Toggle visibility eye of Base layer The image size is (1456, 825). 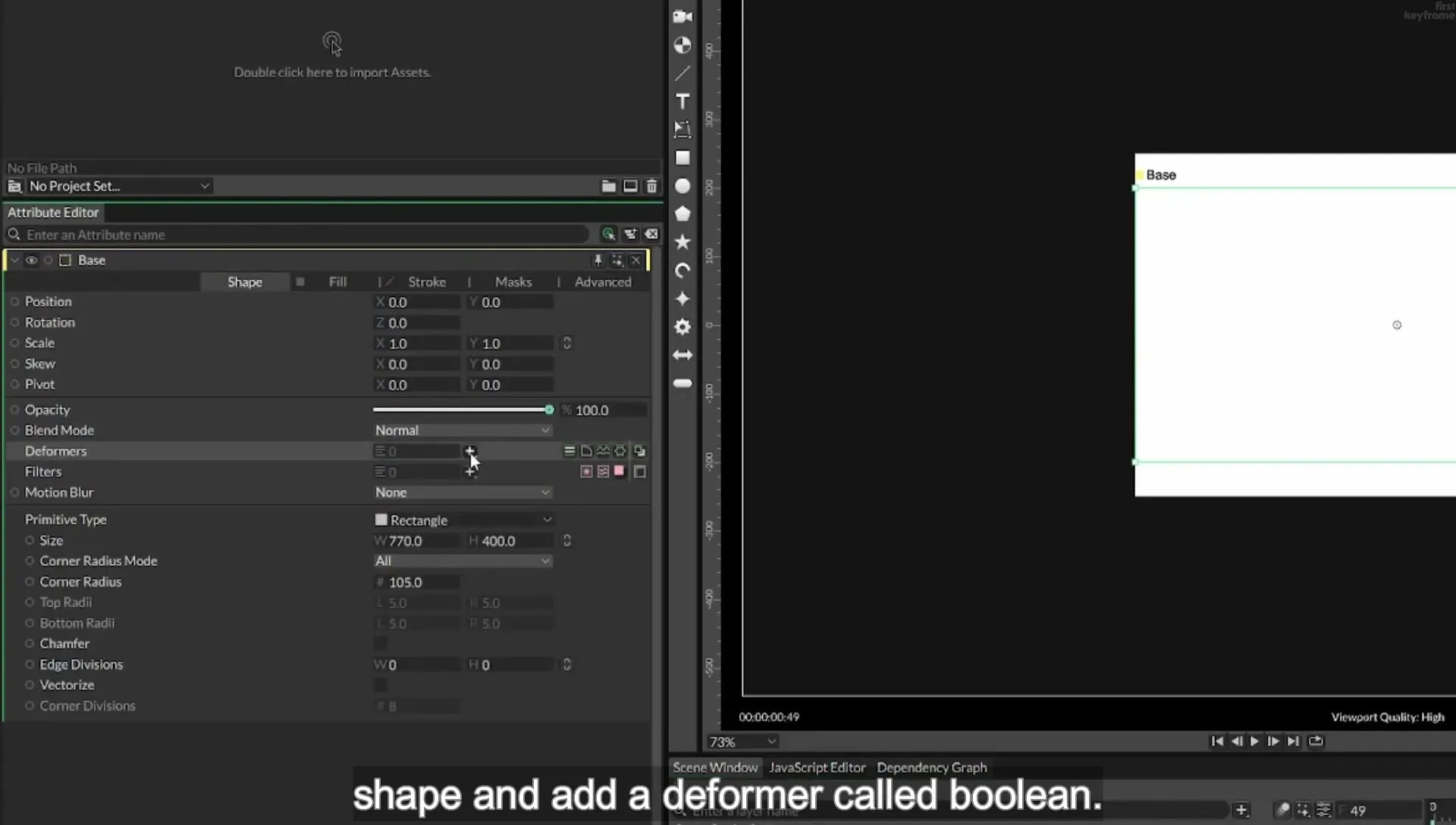click(x=31, y=260)
